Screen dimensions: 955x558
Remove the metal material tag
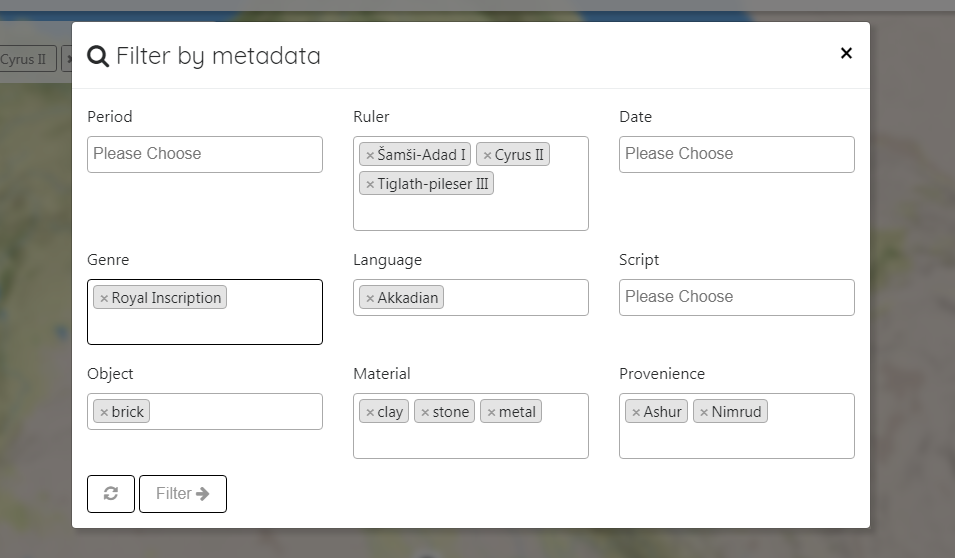(491, 413)
